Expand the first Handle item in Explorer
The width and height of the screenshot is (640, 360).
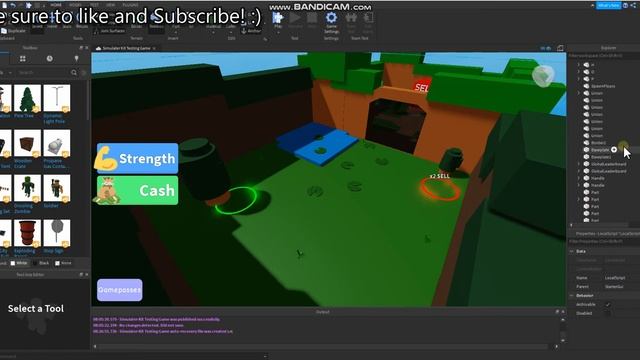click(579, 178)
